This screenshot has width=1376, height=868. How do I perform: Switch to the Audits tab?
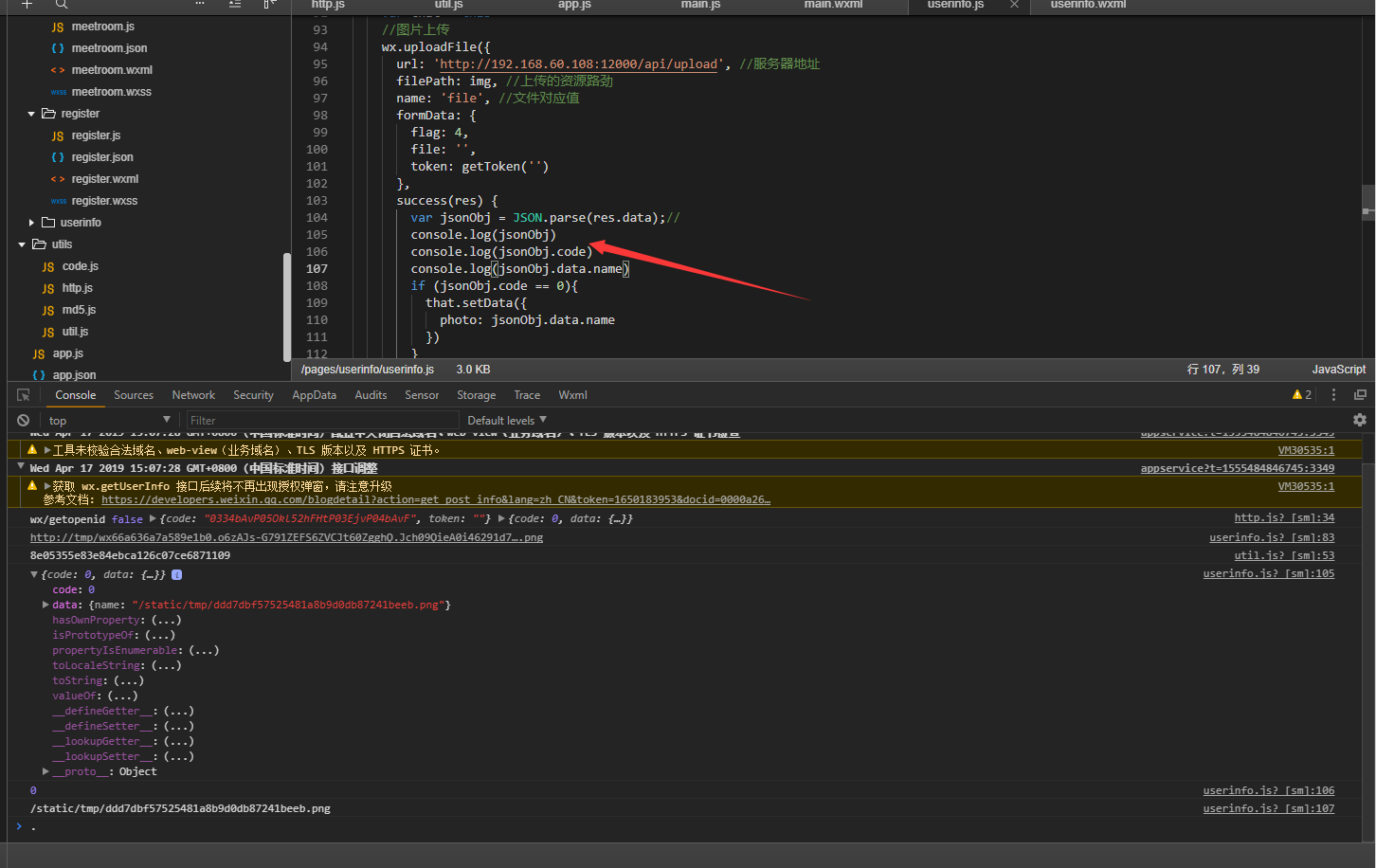point(371,395)
